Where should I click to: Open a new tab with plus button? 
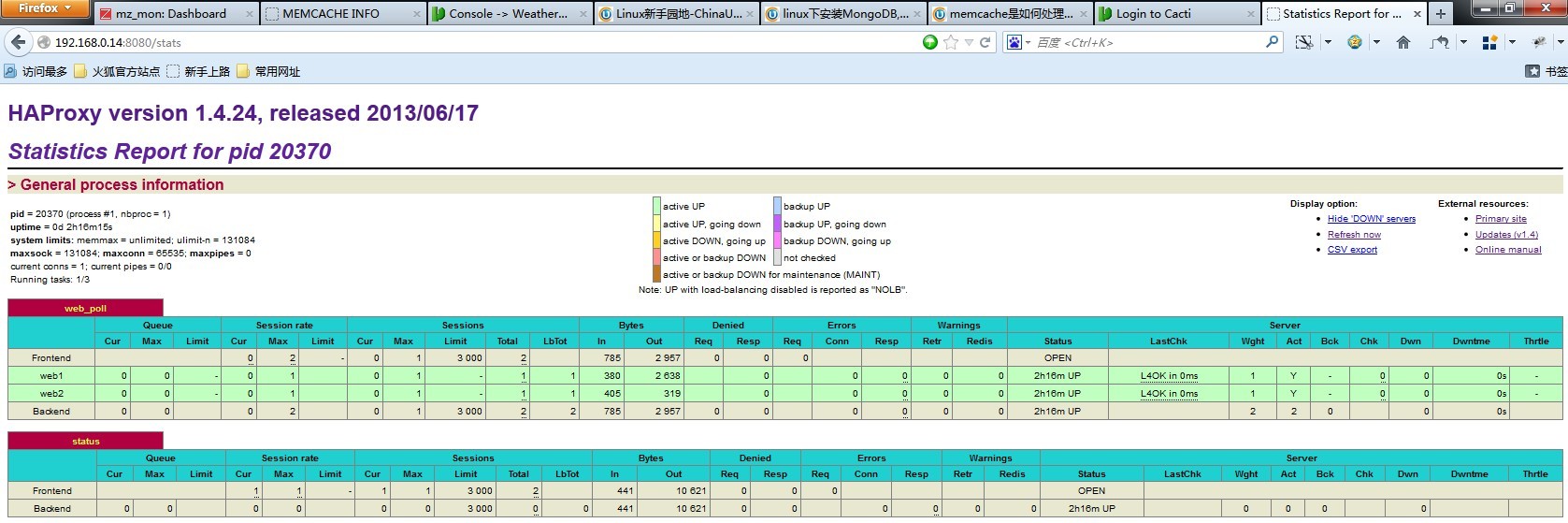point(1441,14)
